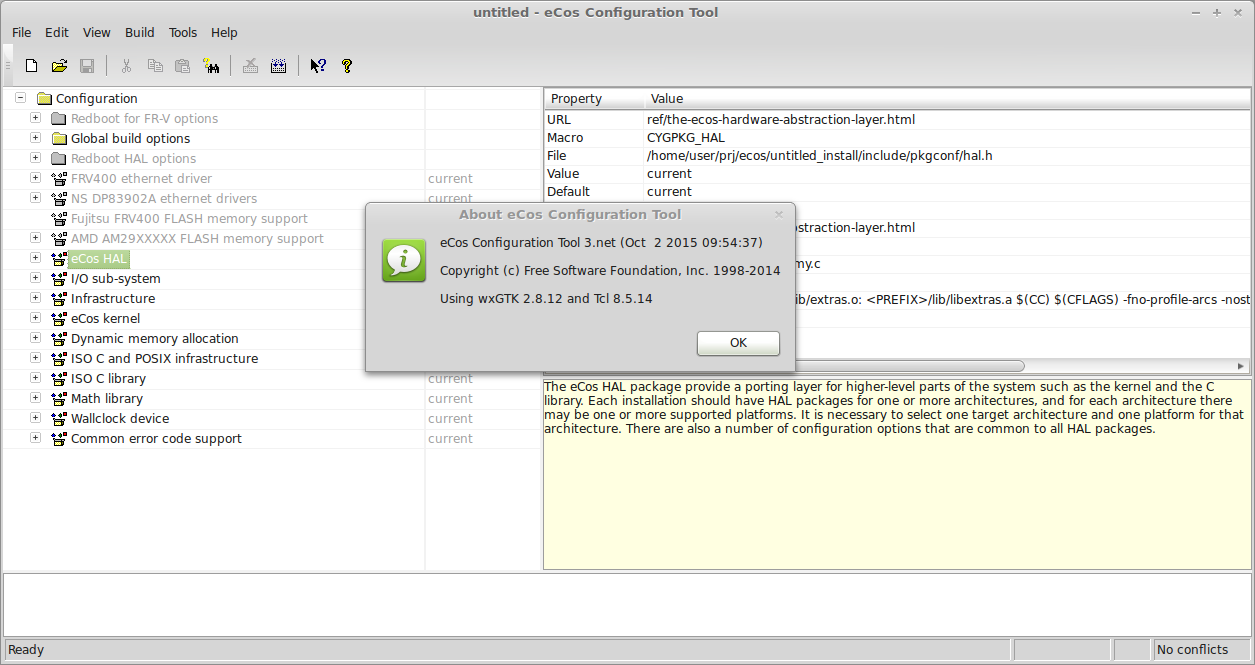The image size is (1255, 665).
Task: Paste from clipboard using the toolbar
Action: (x=182, y=66)
